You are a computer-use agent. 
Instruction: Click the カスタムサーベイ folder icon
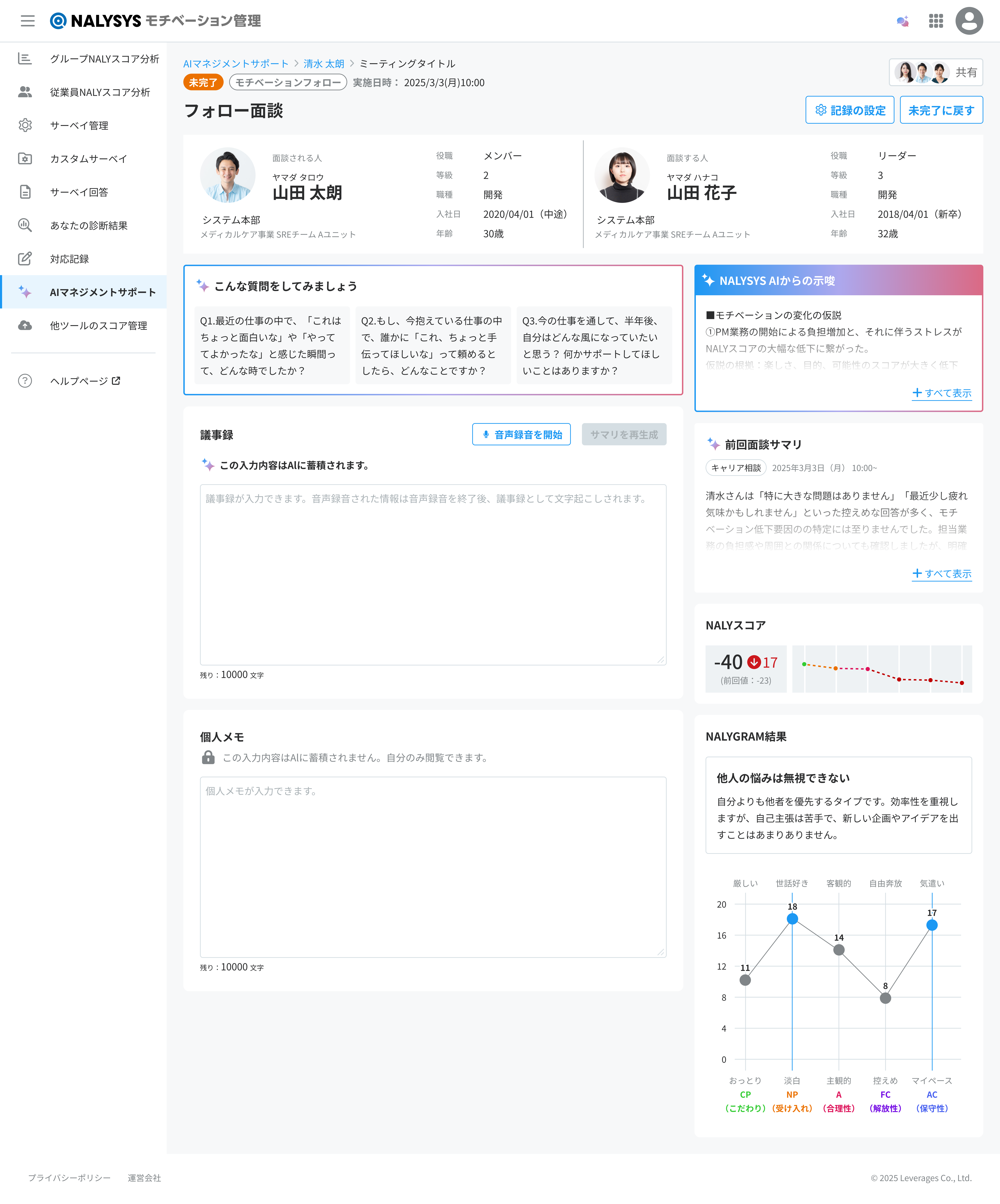(x=25, y=158)
